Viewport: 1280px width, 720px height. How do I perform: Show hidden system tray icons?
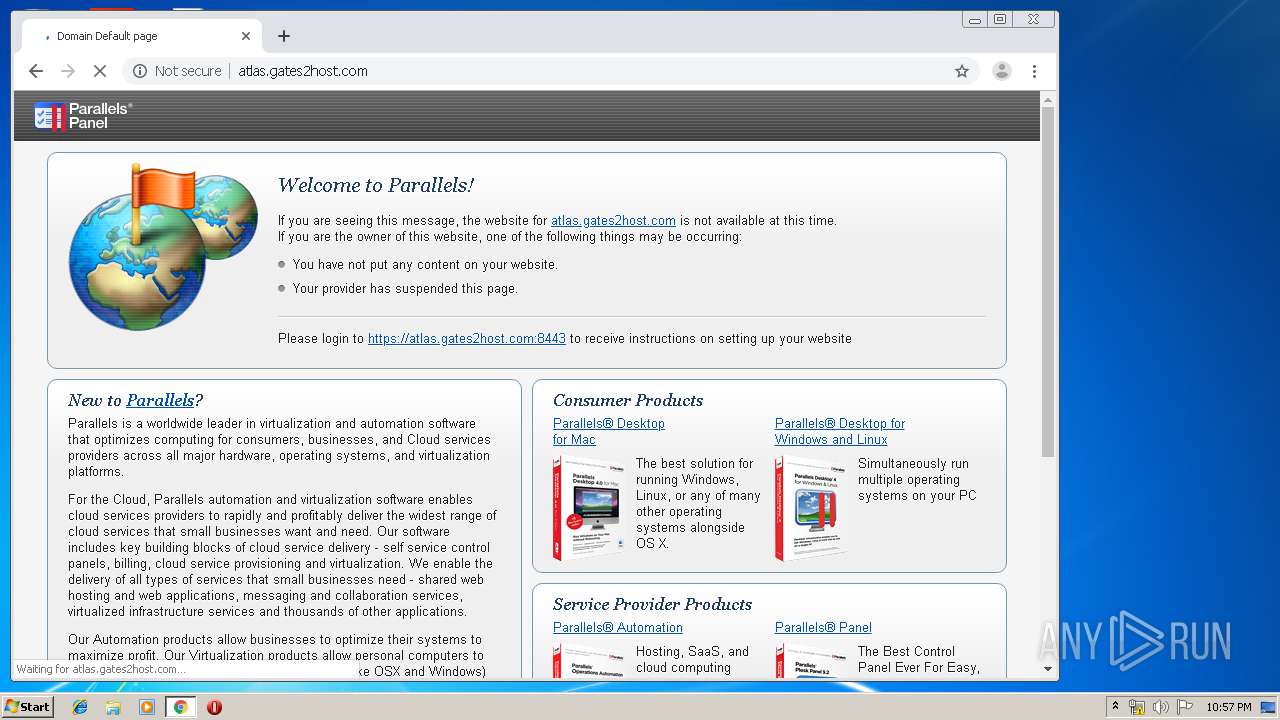pos(1116,707)
